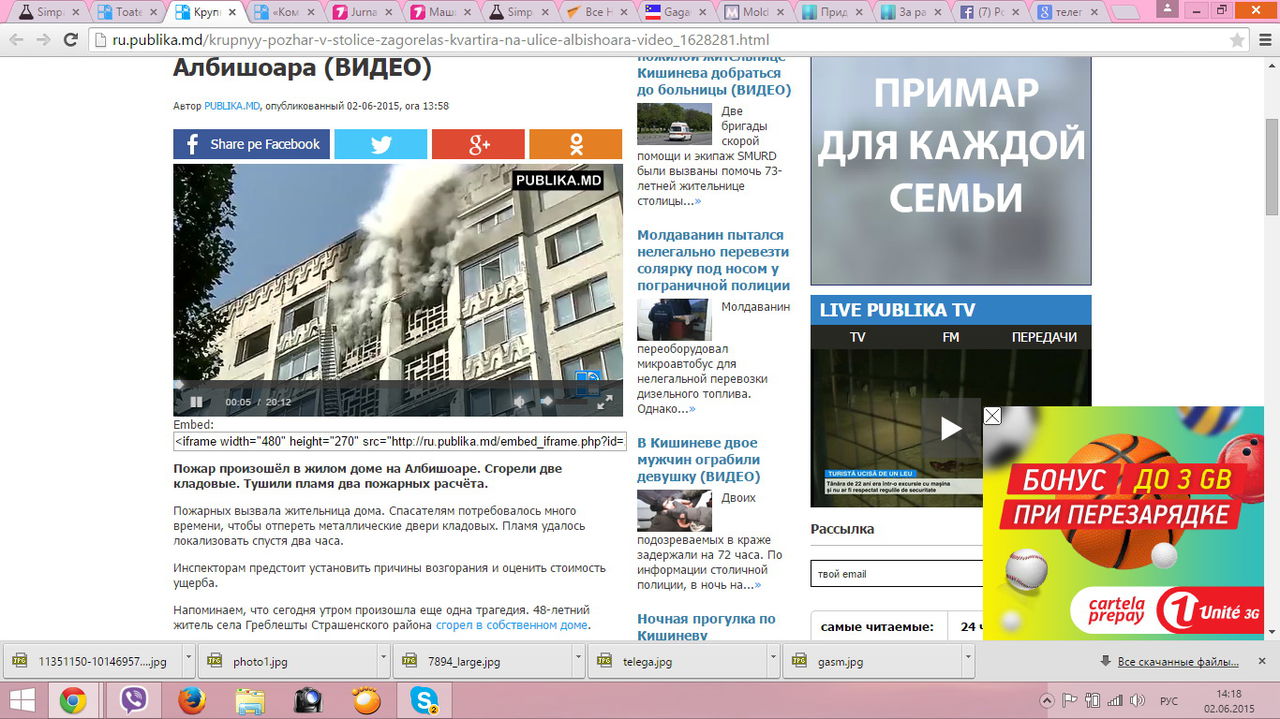
Task: Show hidden system tray icons
Action: click(x=1047, y=700)
